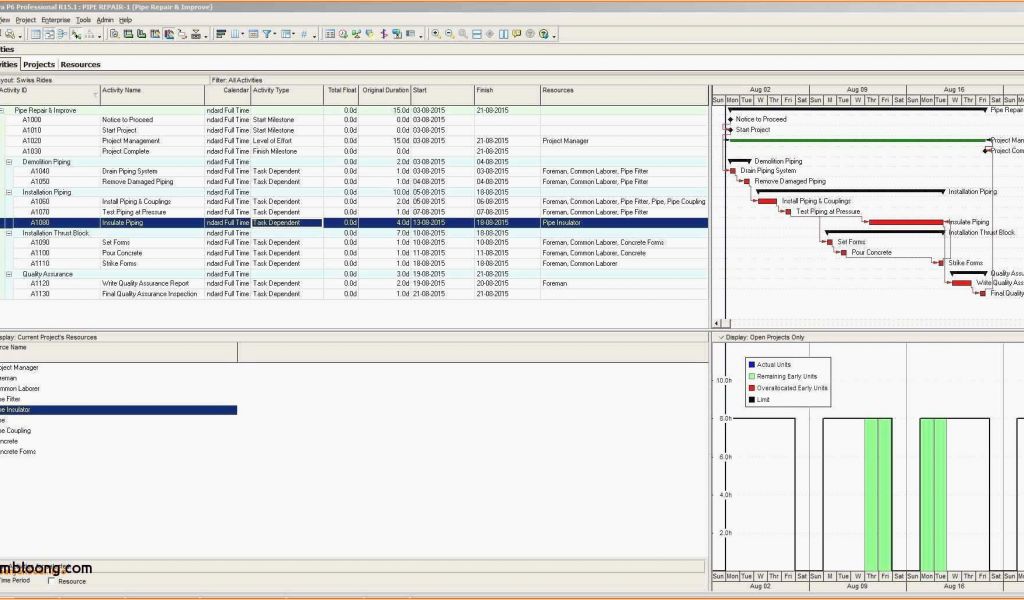The image size is (1024, 600).
Task: Click the funnel Filter icon in toolbar
Action: point(266,34)
